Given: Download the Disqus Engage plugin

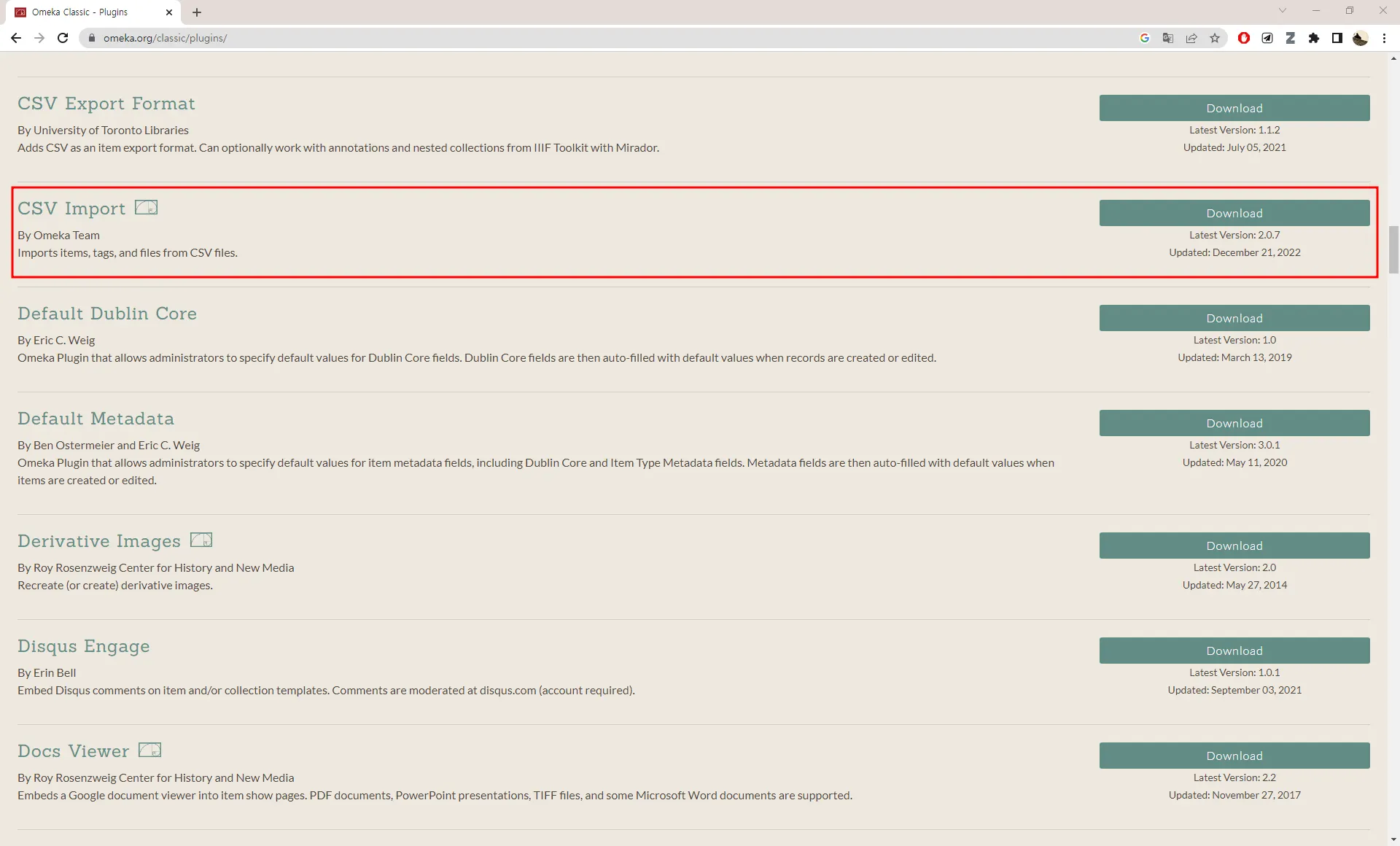Looking at the screenshot, I should pos(1234,651).
